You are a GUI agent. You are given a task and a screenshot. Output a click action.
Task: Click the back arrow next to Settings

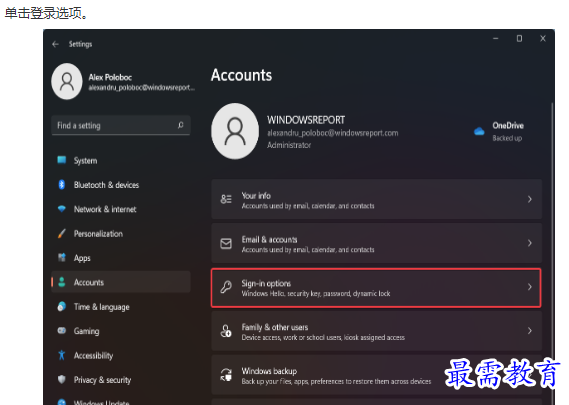56,44
